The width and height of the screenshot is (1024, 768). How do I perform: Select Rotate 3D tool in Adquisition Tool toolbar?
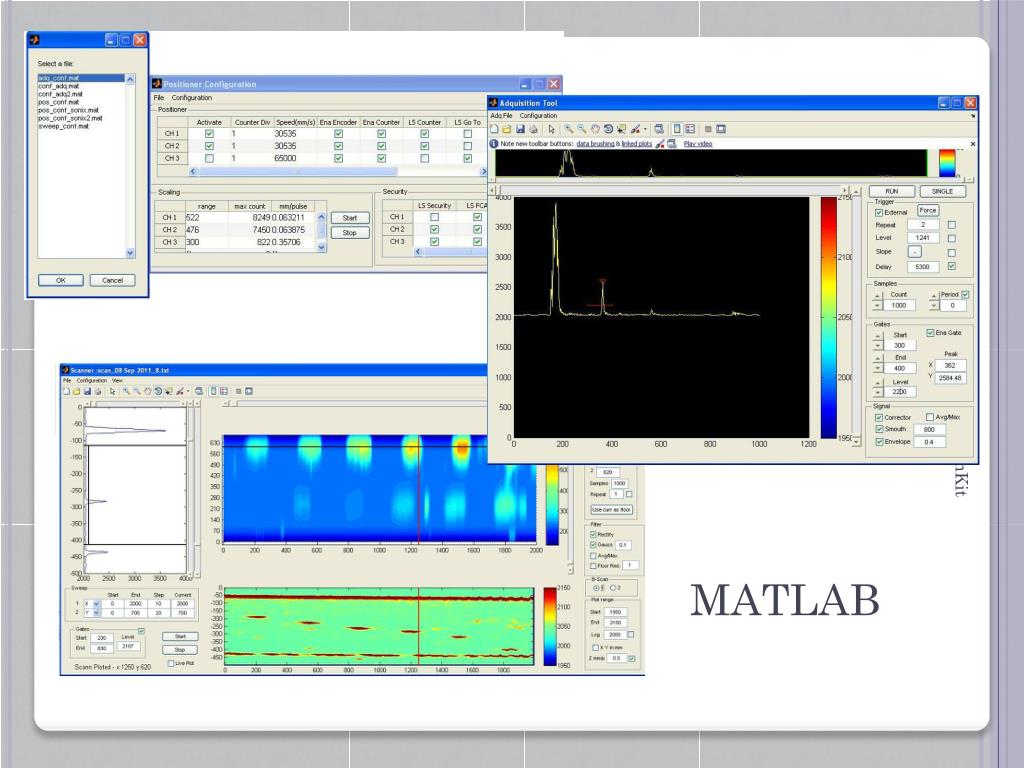[x=608, y=129]
